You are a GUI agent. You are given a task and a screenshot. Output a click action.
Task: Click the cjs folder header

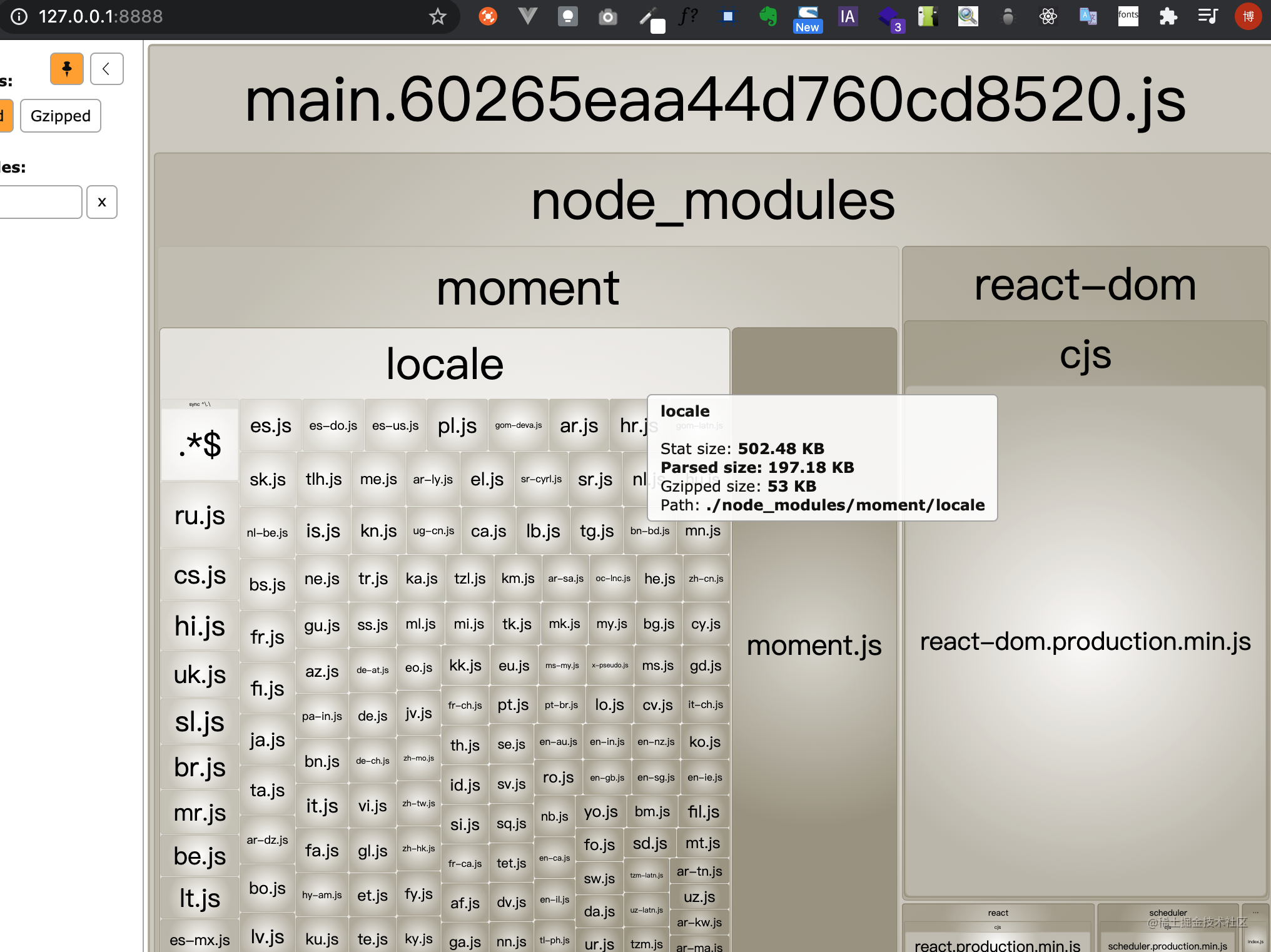(x=1085, y=355)
